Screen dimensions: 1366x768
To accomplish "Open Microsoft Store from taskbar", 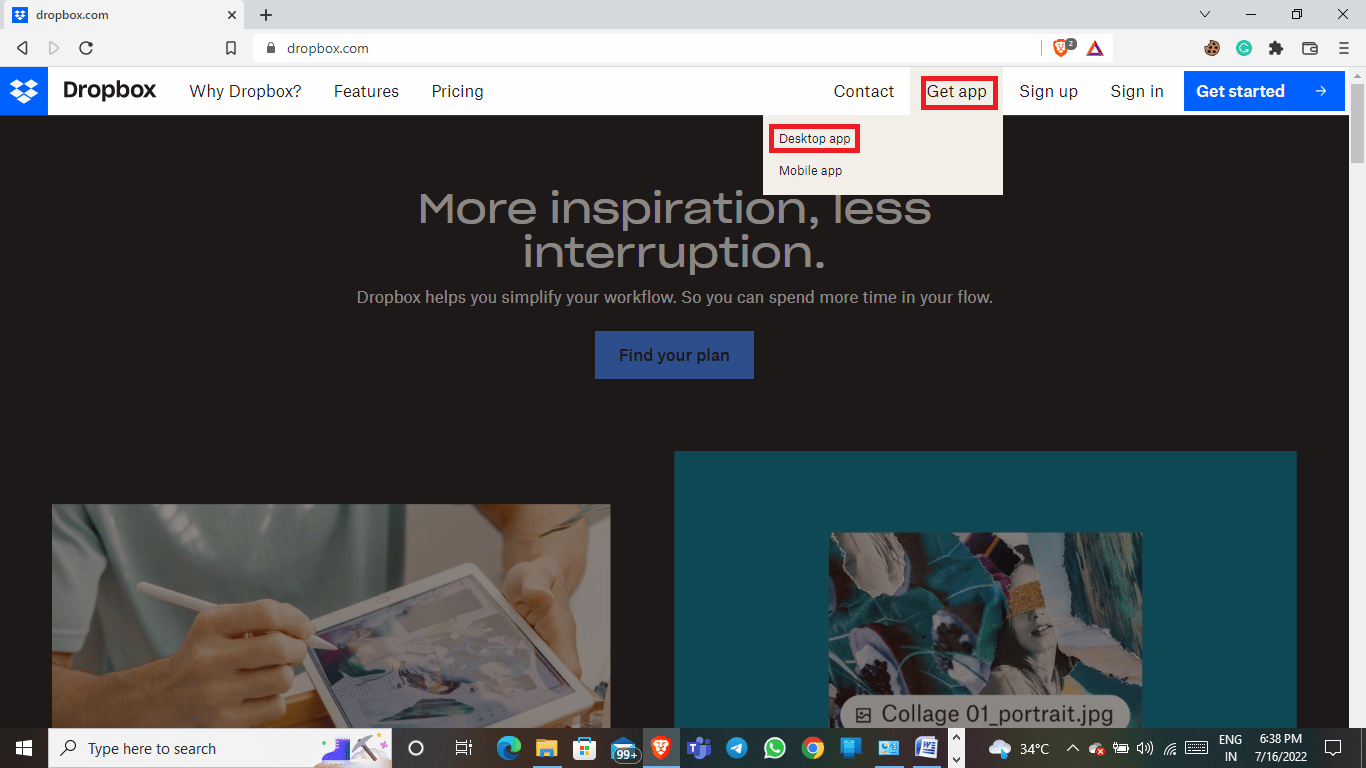I will [x=585, y=748].
